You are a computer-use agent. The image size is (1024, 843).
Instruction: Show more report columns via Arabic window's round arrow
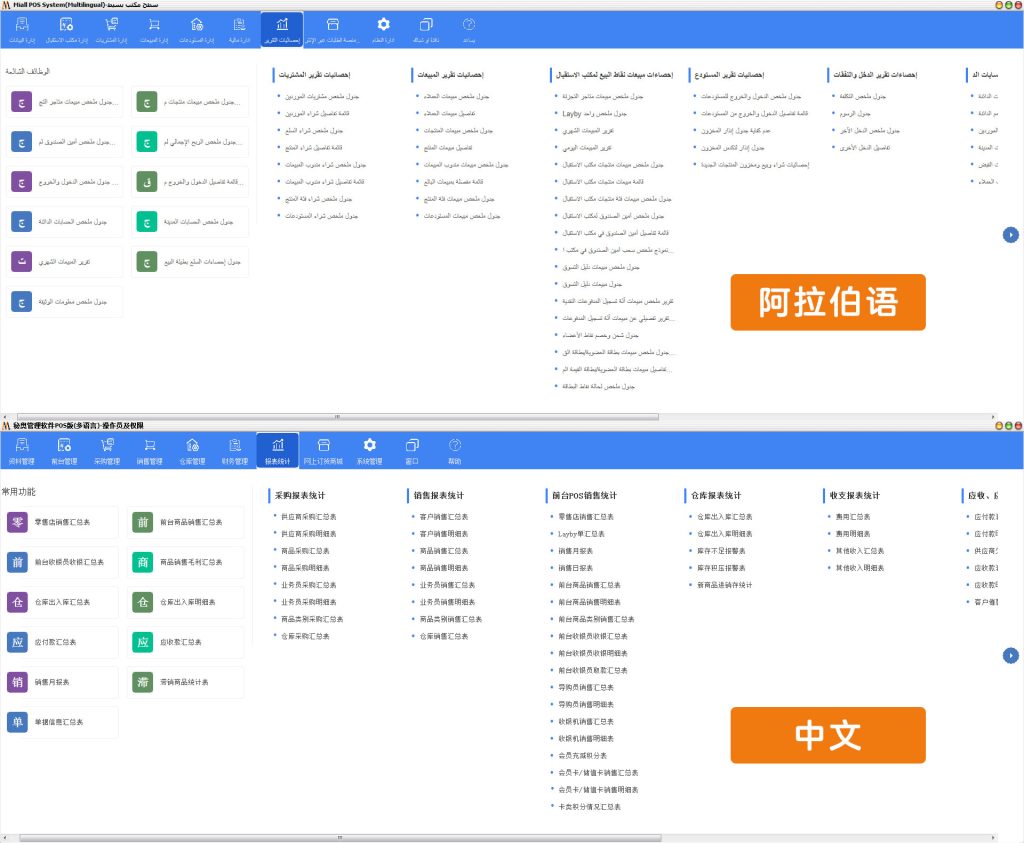point(1010,234)
